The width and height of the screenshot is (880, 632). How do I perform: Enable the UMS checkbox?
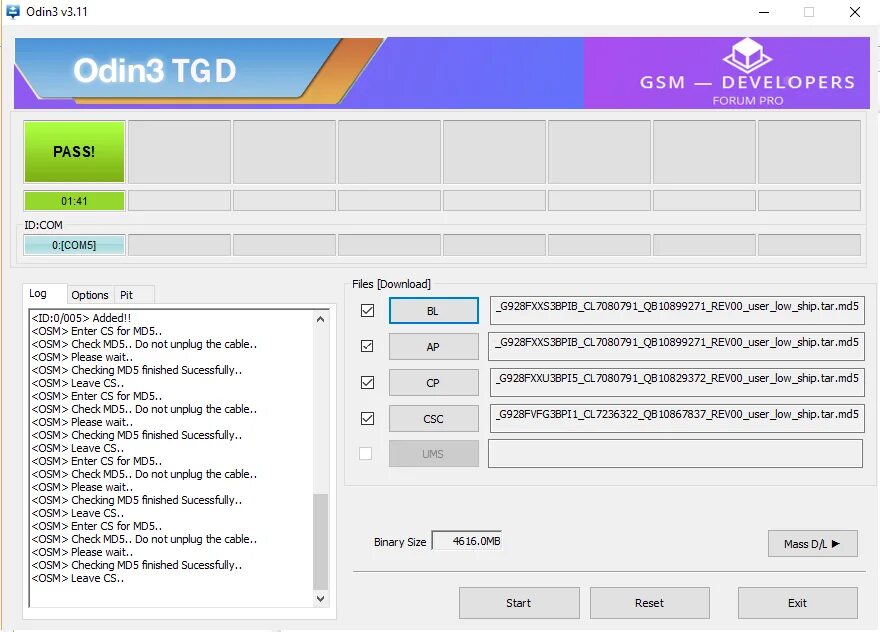pos(367,453)
